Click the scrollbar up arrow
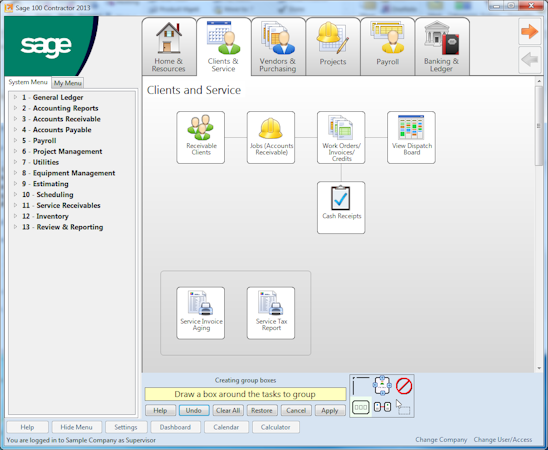The width and height of the screenshot is (548, 450). click(539, 81)
